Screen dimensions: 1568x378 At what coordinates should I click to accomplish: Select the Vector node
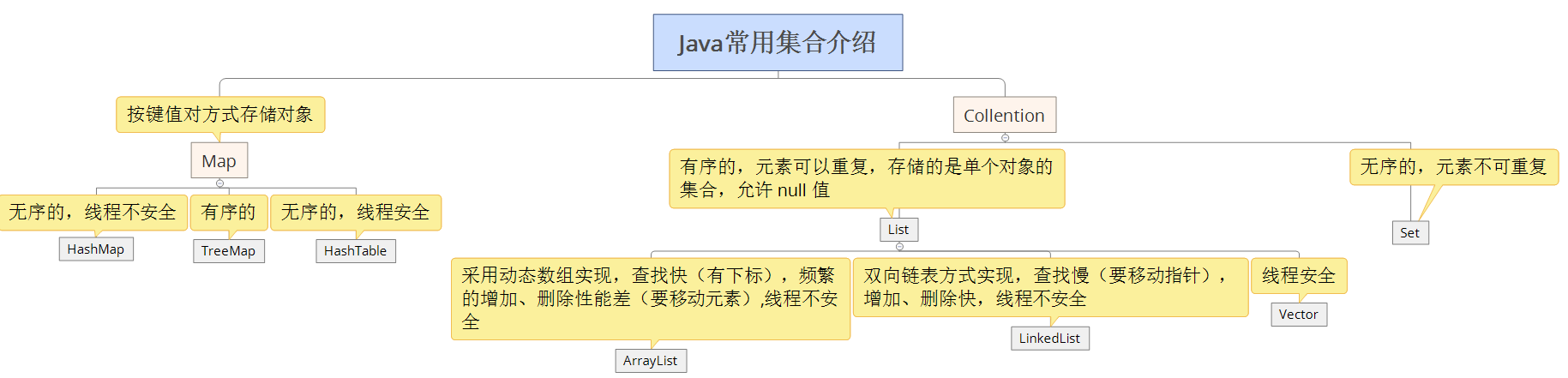(1299, 315)
